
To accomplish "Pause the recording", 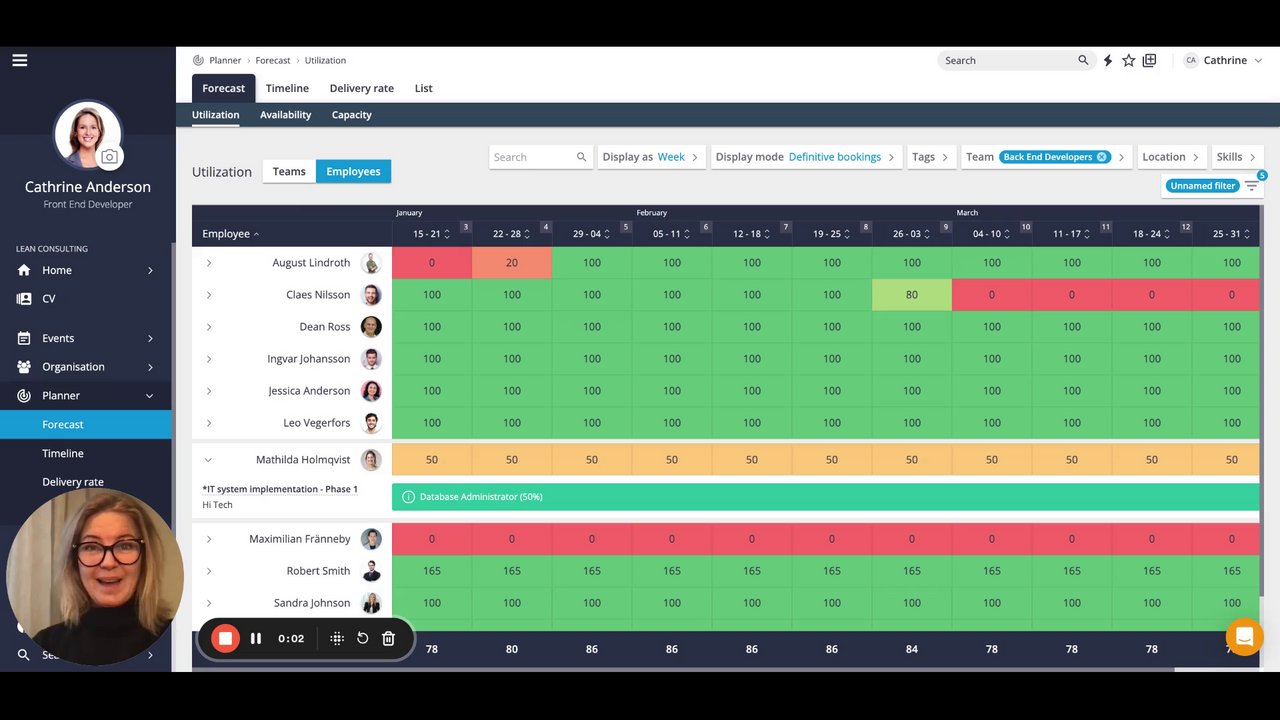I will [x=256, y=638].
